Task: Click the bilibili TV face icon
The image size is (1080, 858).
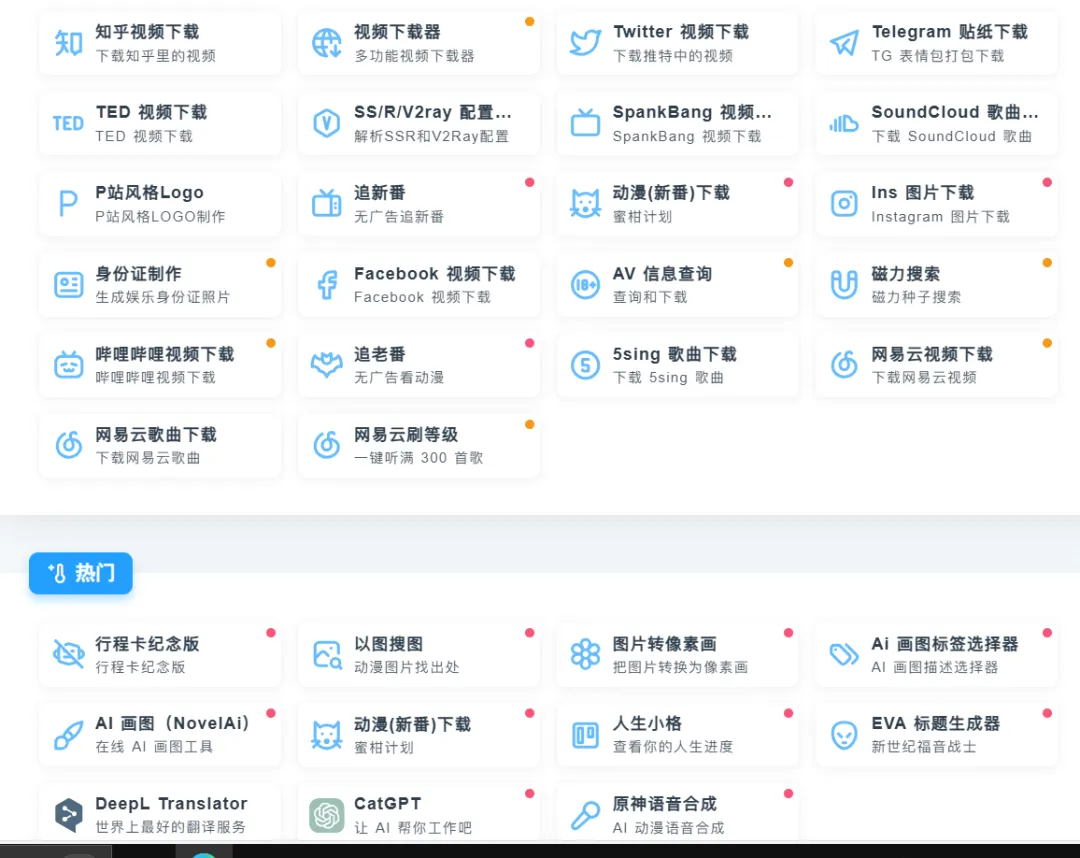Action: pos(68,364)
